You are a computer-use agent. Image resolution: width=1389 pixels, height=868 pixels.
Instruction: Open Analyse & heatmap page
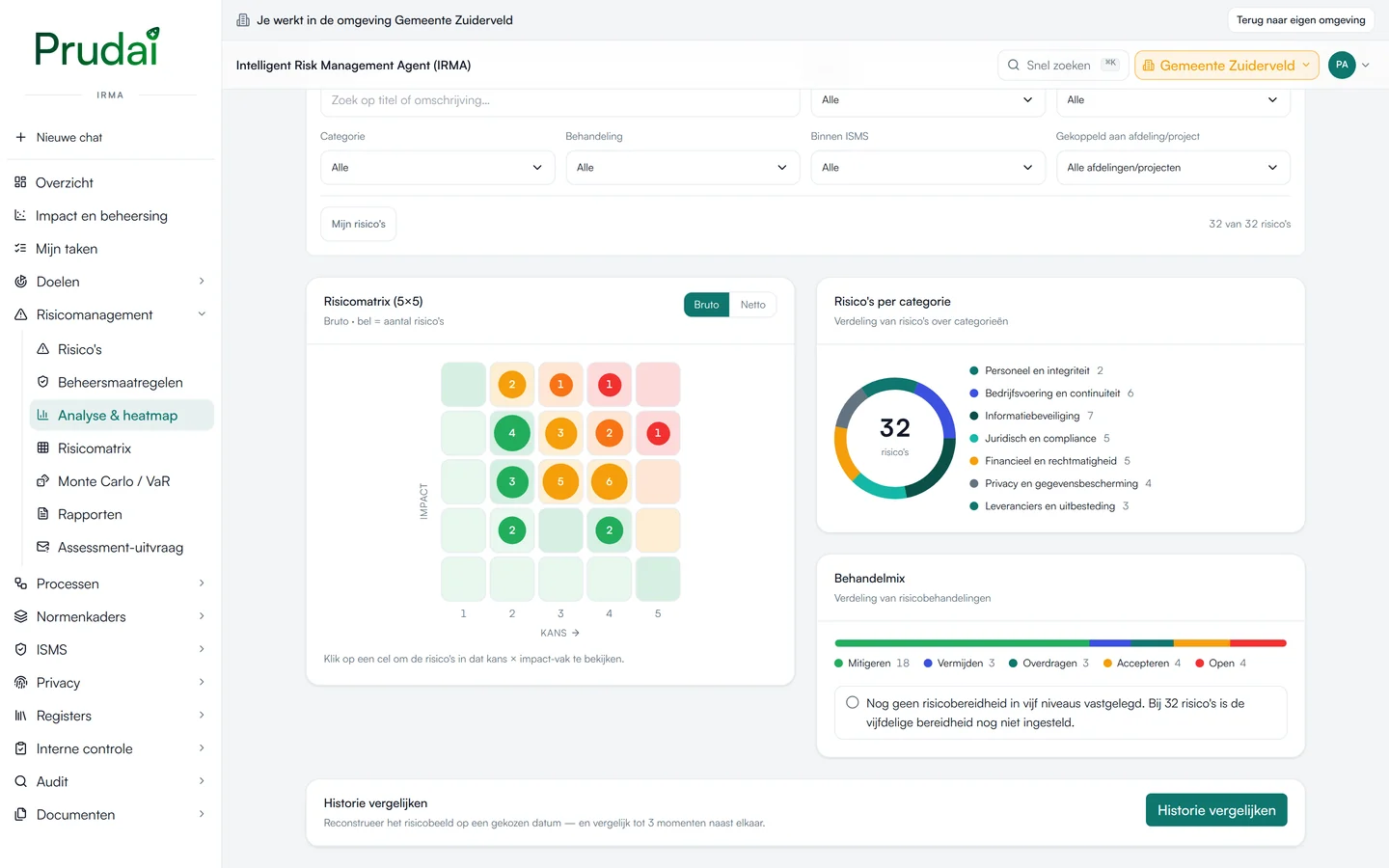(122, 416)
